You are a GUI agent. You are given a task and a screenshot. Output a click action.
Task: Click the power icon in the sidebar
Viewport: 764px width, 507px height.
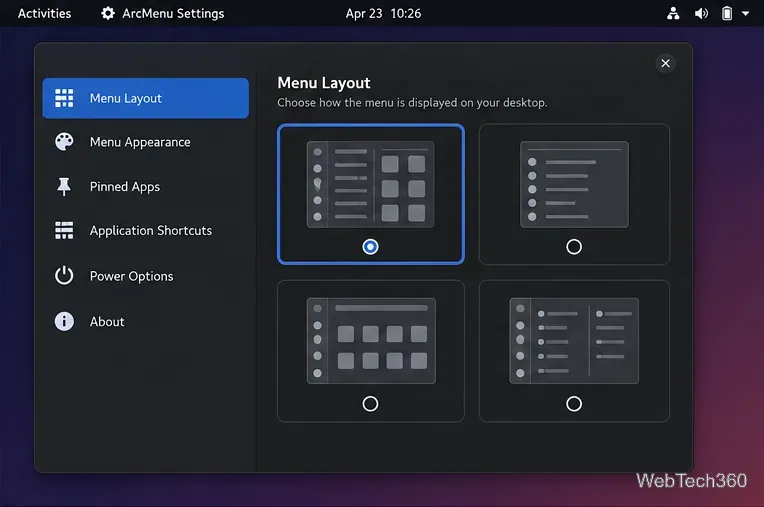tap(64, 276)
